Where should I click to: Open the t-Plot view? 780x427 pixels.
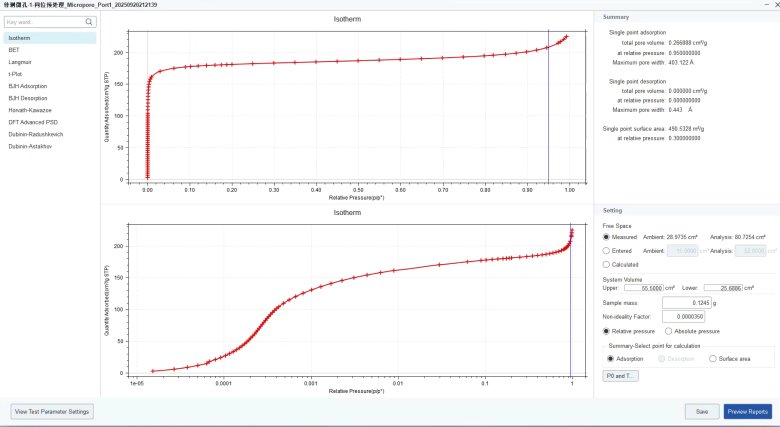14,74
